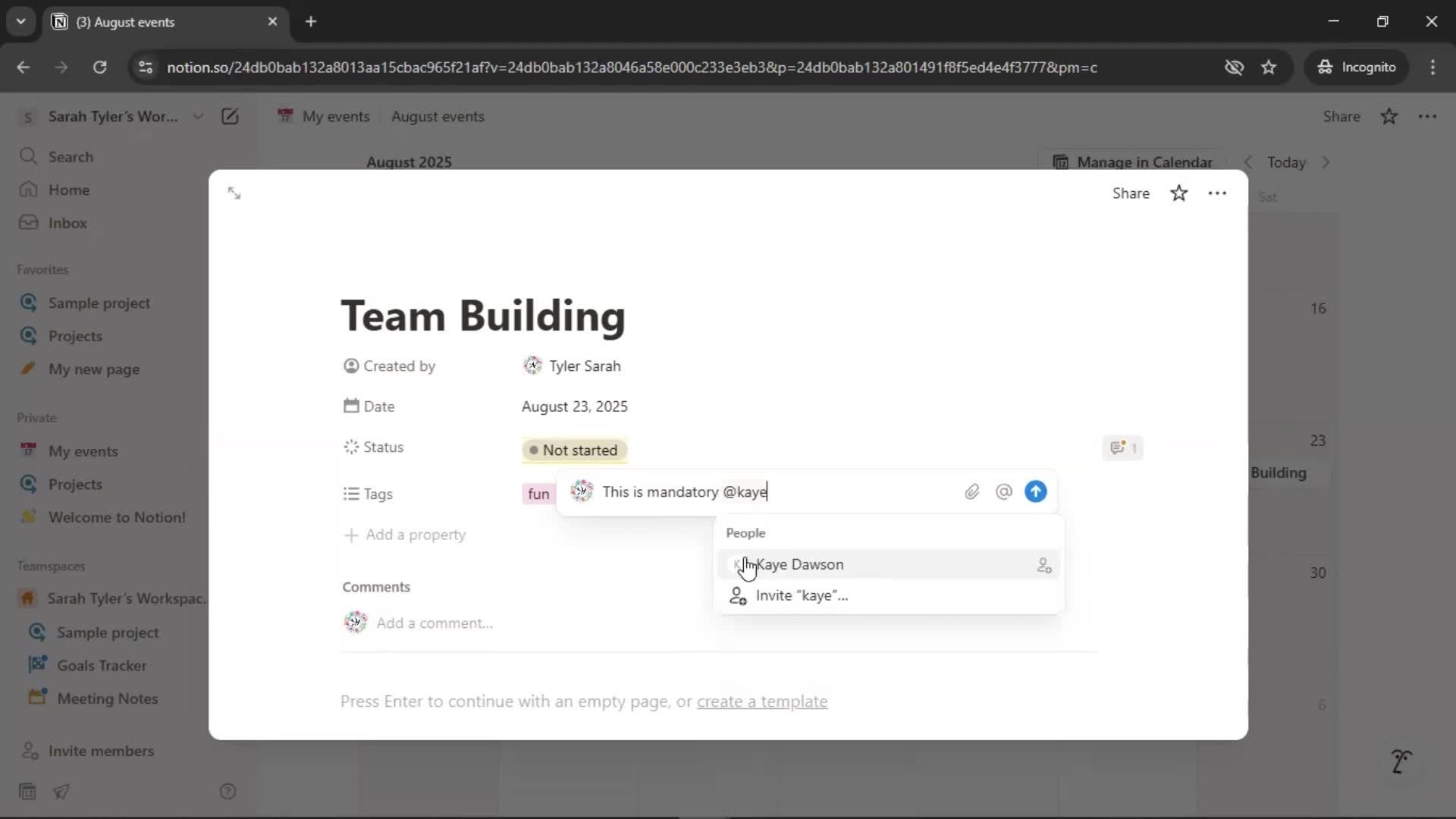Open My new page in sidebar
Viewport: 1456px width, 819px height.
pyautogui.click(x=94, y=369)
